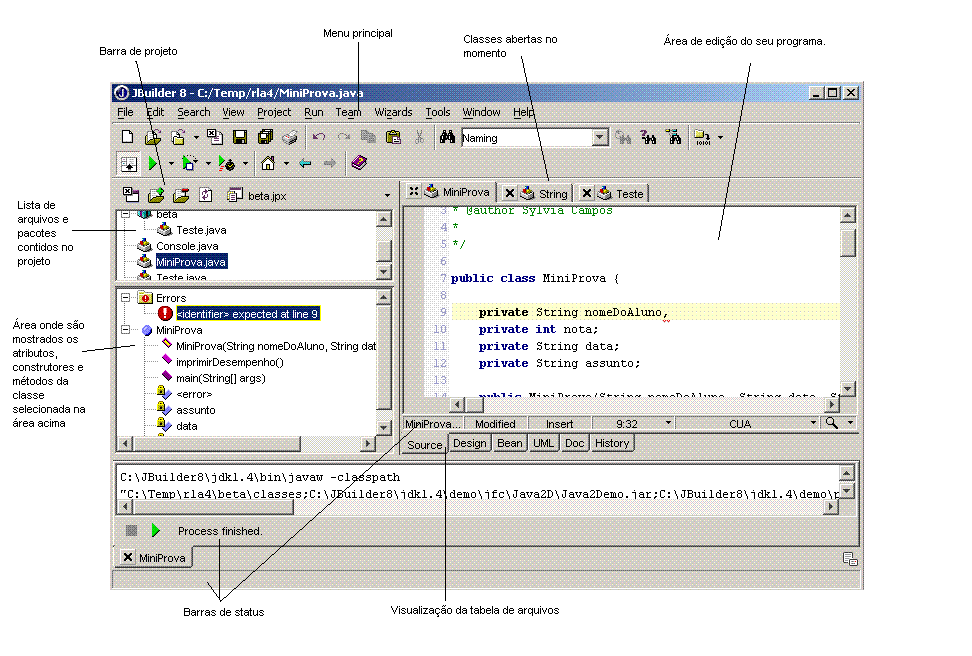Click the Save file floppy icon

click(240, 137)
